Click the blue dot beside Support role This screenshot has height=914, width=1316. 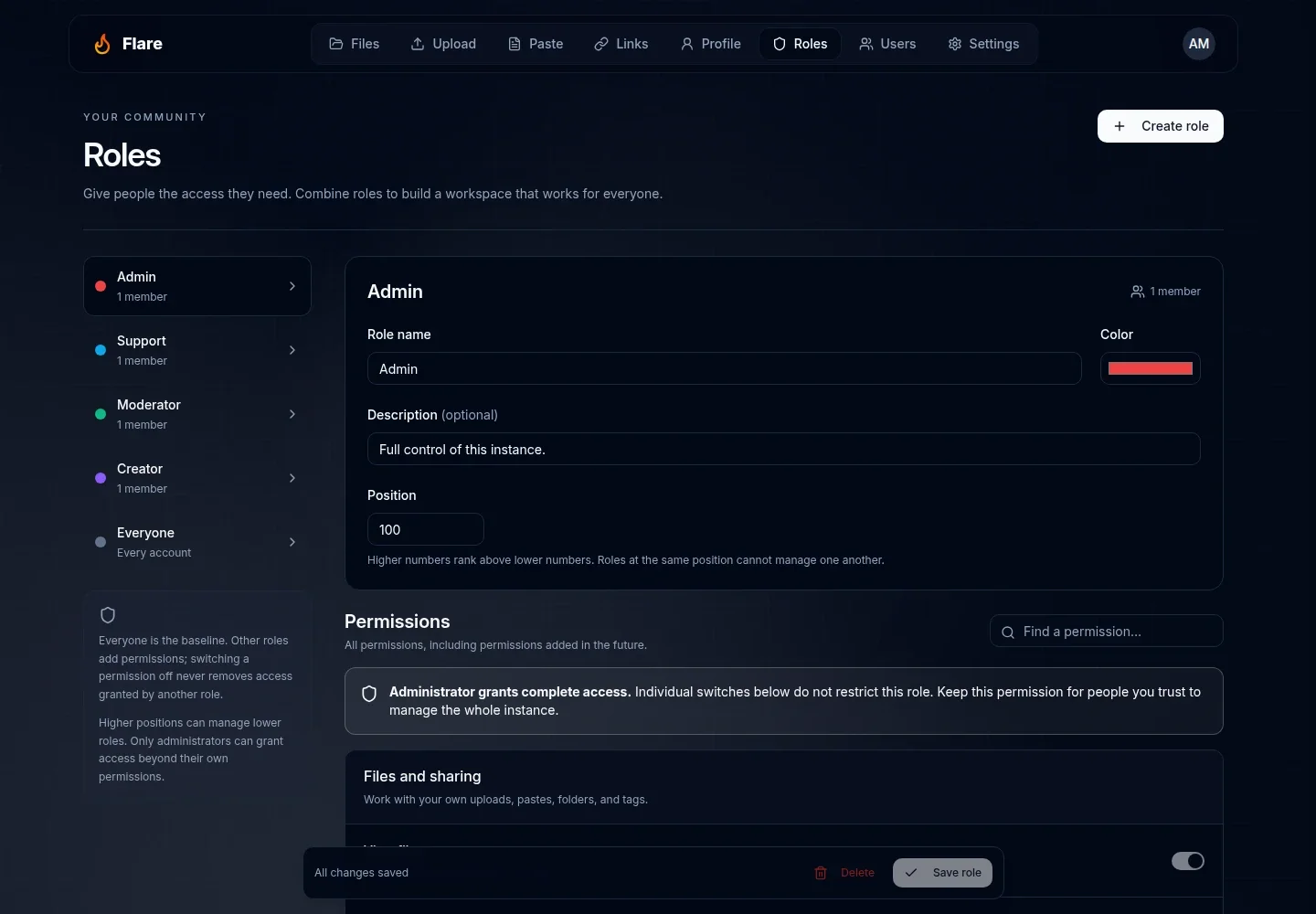(101, 350)
